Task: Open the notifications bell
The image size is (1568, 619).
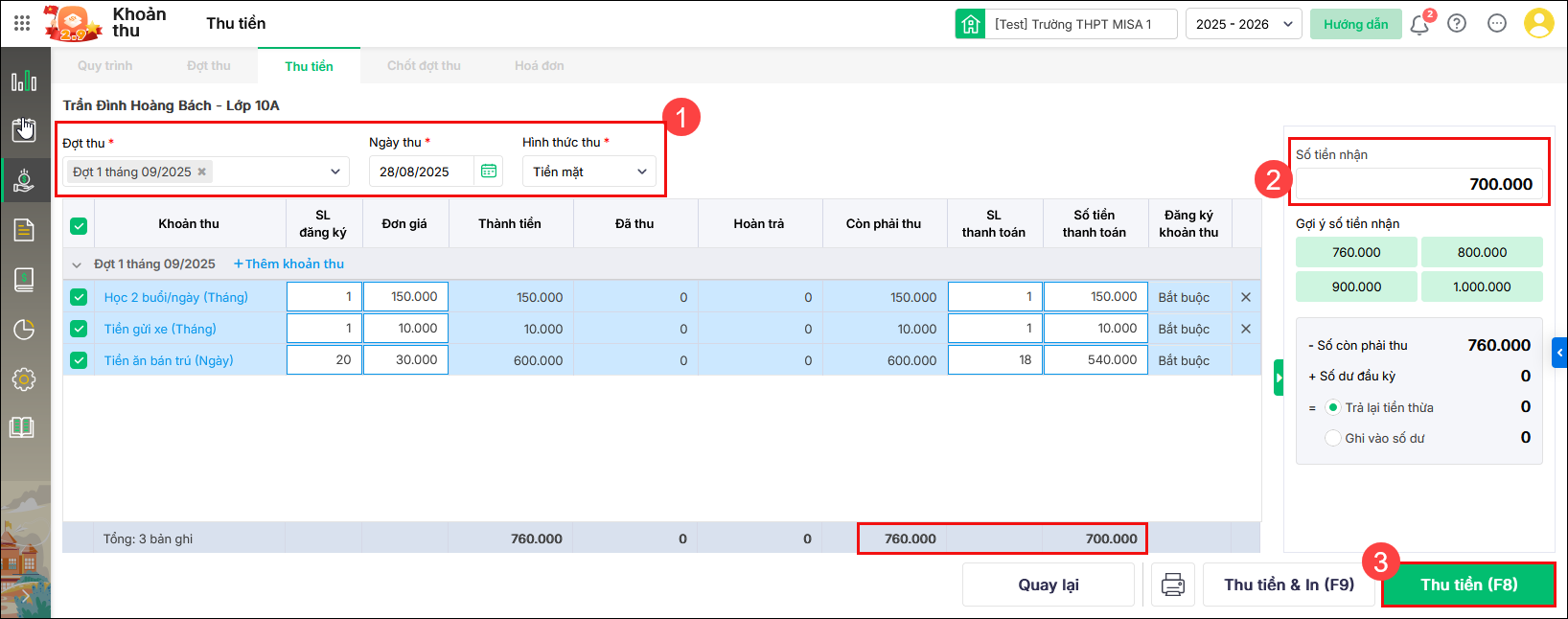Action: (x=1419, y=25)
